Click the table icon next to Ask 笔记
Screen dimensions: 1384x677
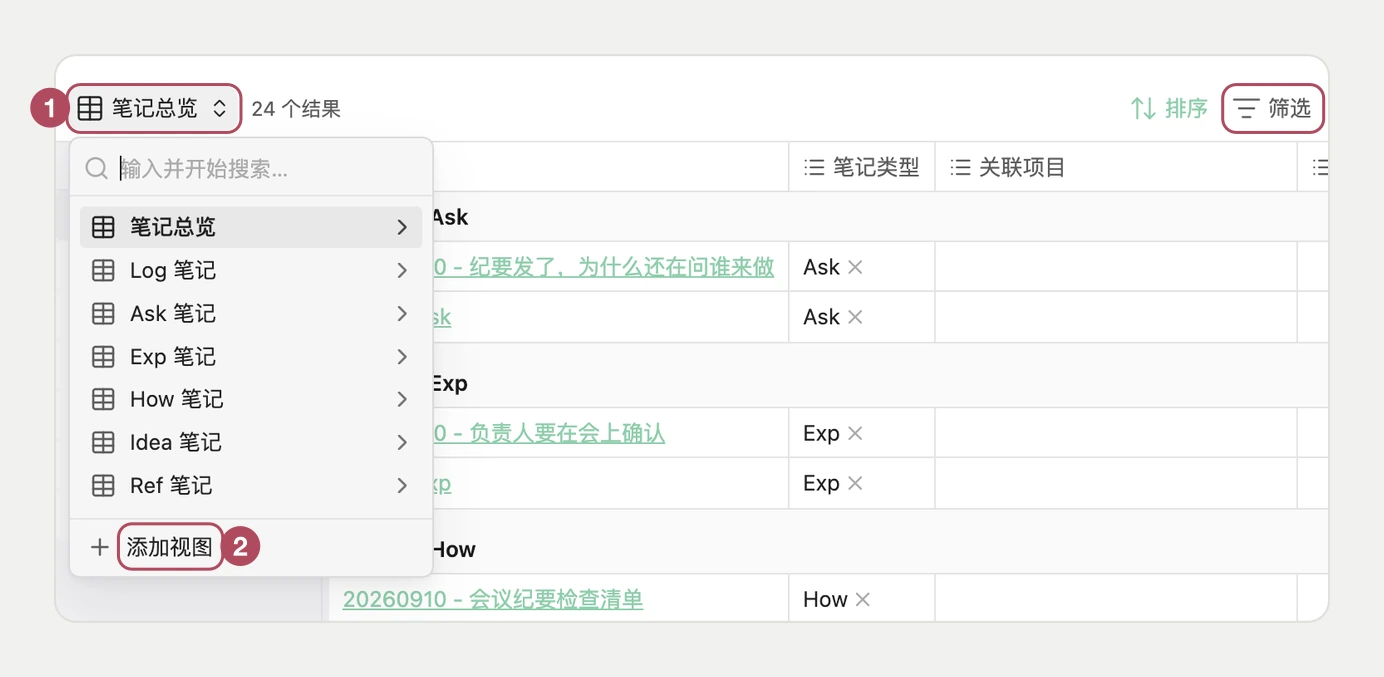pyautogui.click(x=103, y=313)
